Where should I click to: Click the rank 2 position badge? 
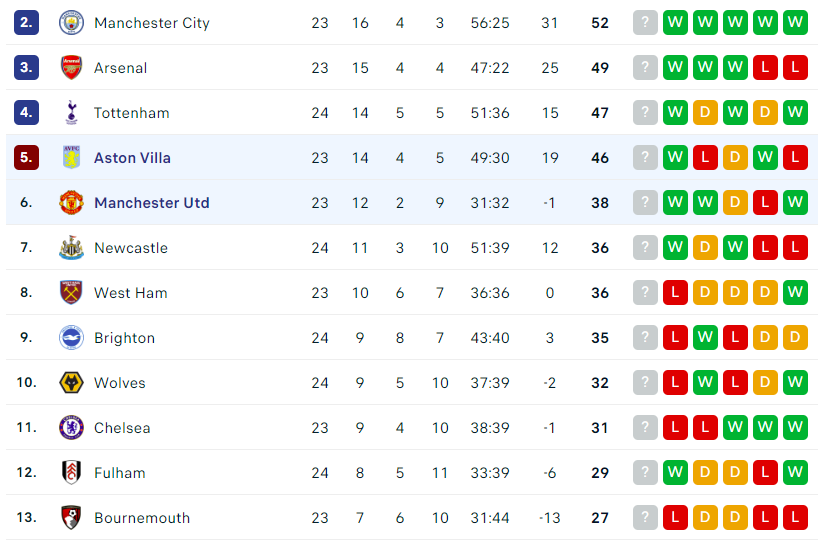tap(26, 22)
